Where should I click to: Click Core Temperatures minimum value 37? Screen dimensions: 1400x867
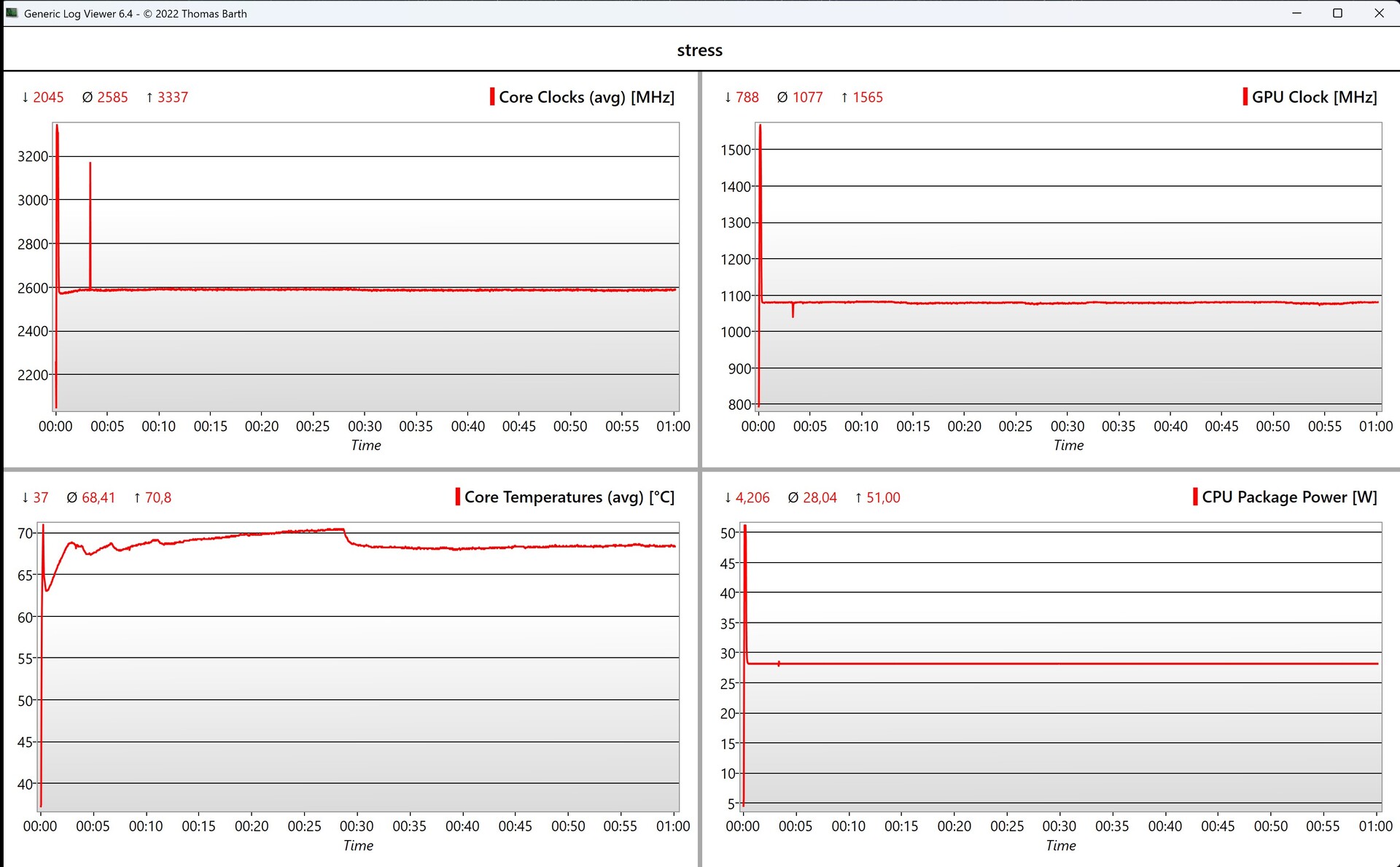pos(40,497)
